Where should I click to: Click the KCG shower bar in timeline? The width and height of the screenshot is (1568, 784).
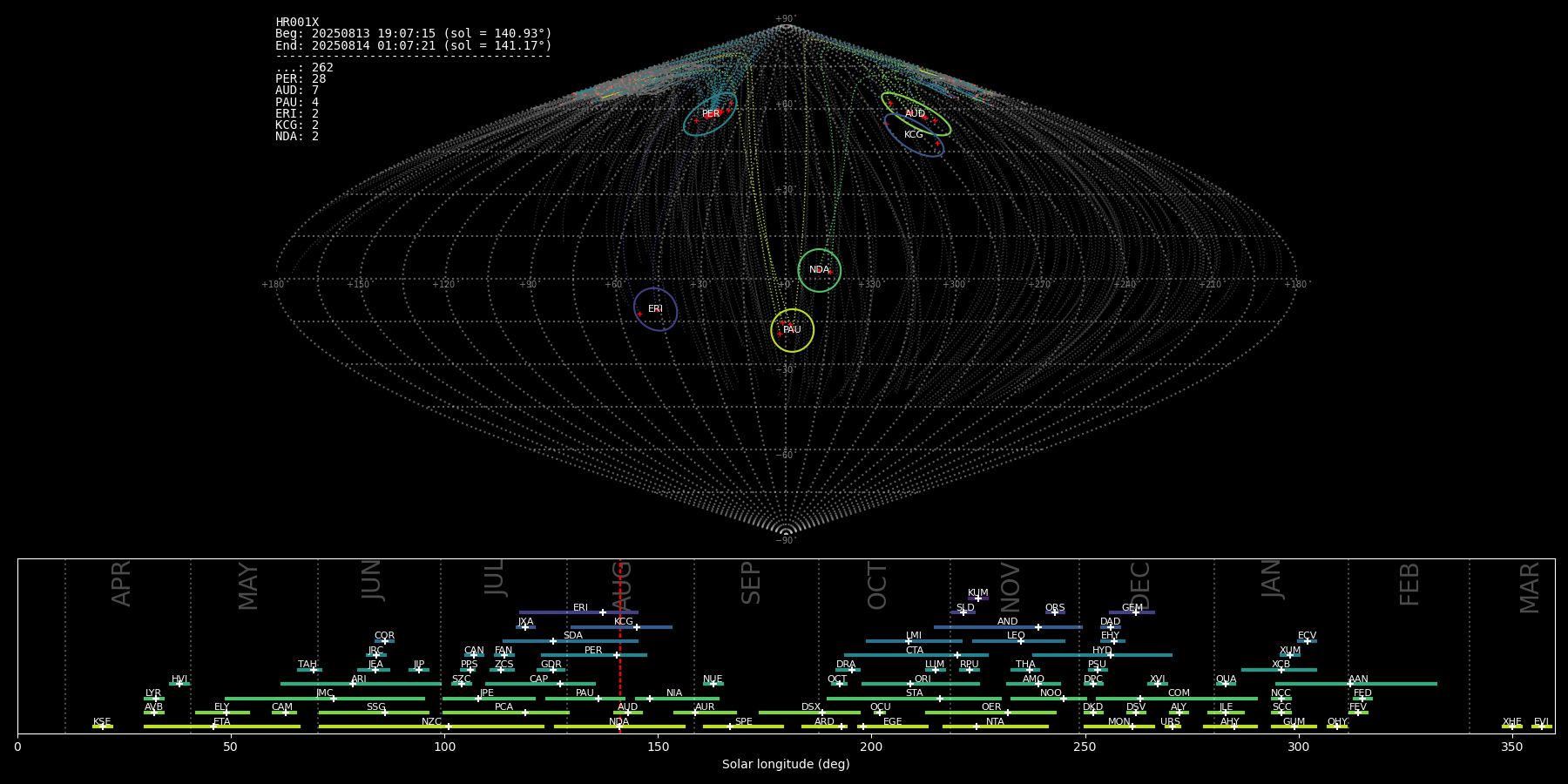tap(621, 627)
